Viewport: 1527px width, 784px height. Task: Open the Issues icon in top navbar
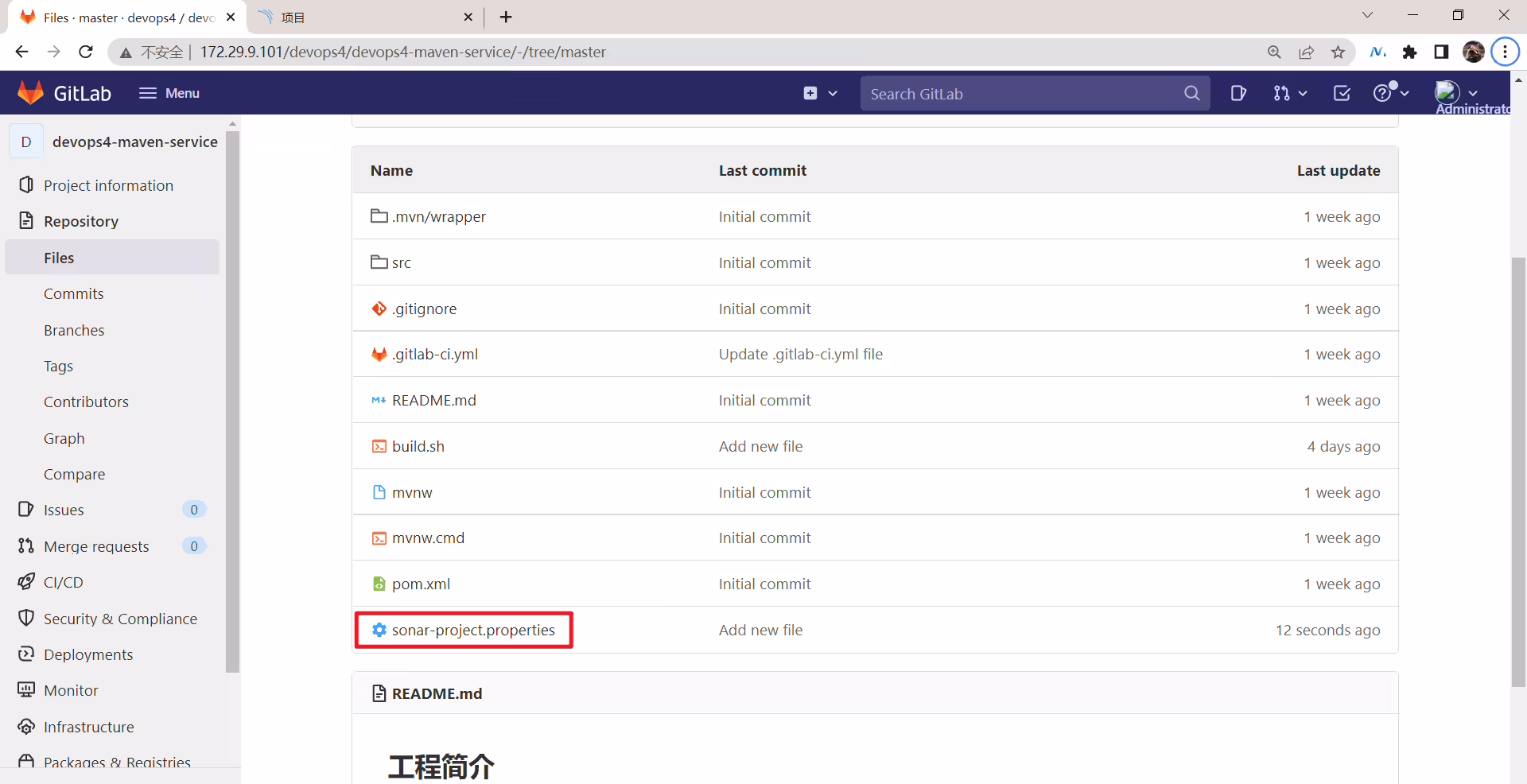(x=1238, y=93)
